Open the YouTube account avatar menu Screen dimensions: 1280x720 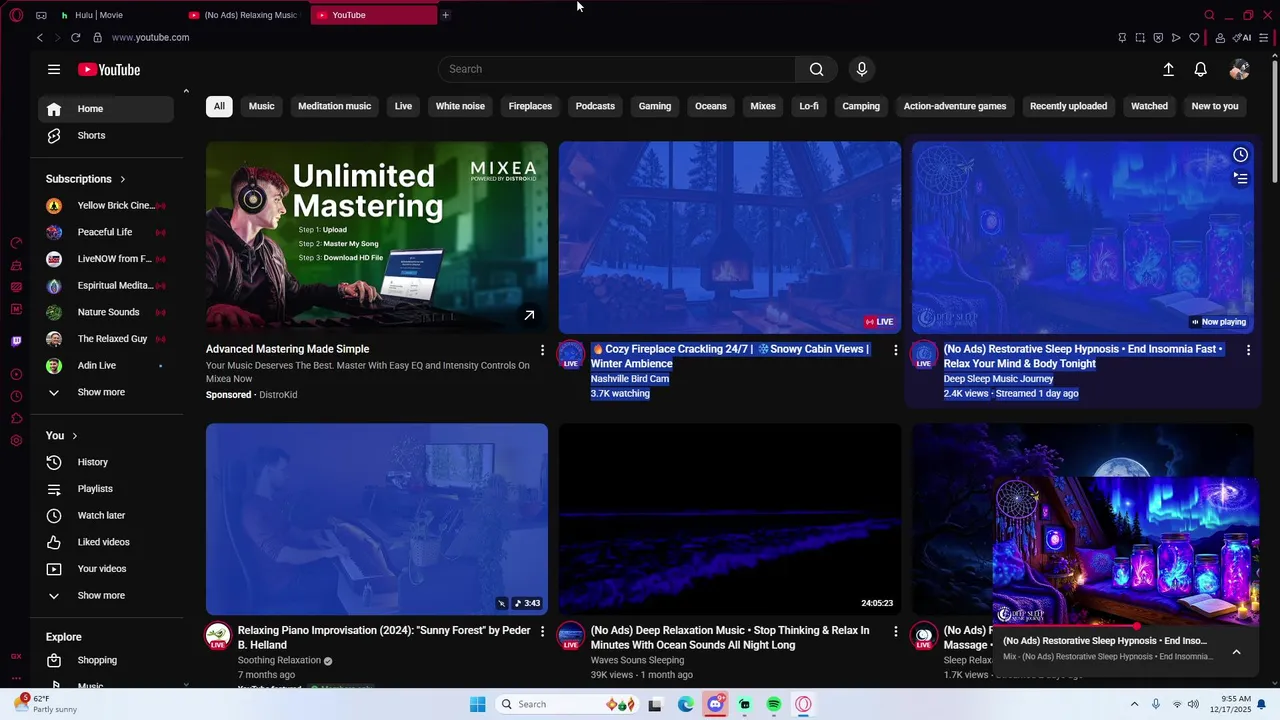pyautogui.click(x=1240, y=69)
